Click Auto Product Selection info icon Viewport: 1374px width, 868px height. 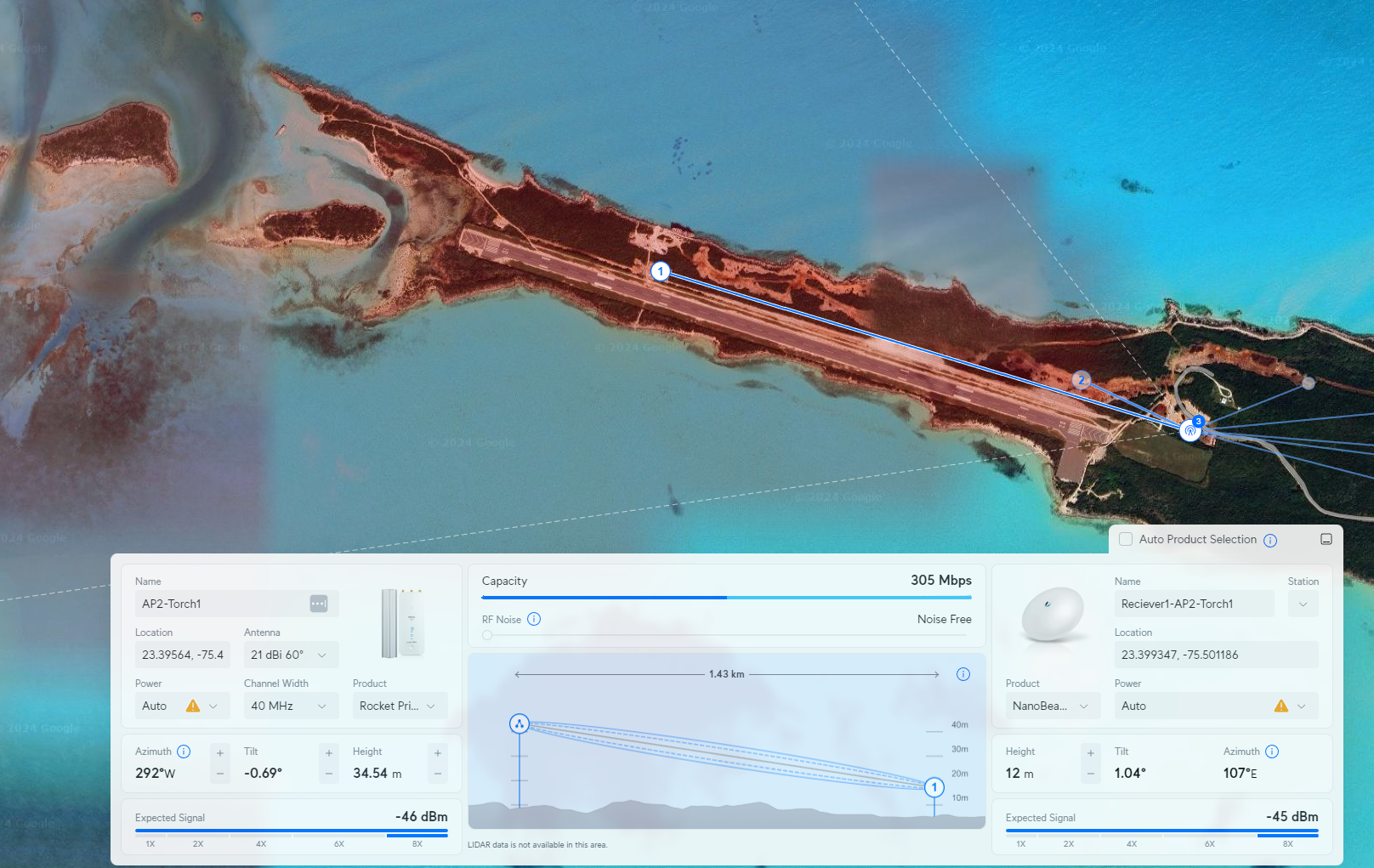coord(1270,540)
